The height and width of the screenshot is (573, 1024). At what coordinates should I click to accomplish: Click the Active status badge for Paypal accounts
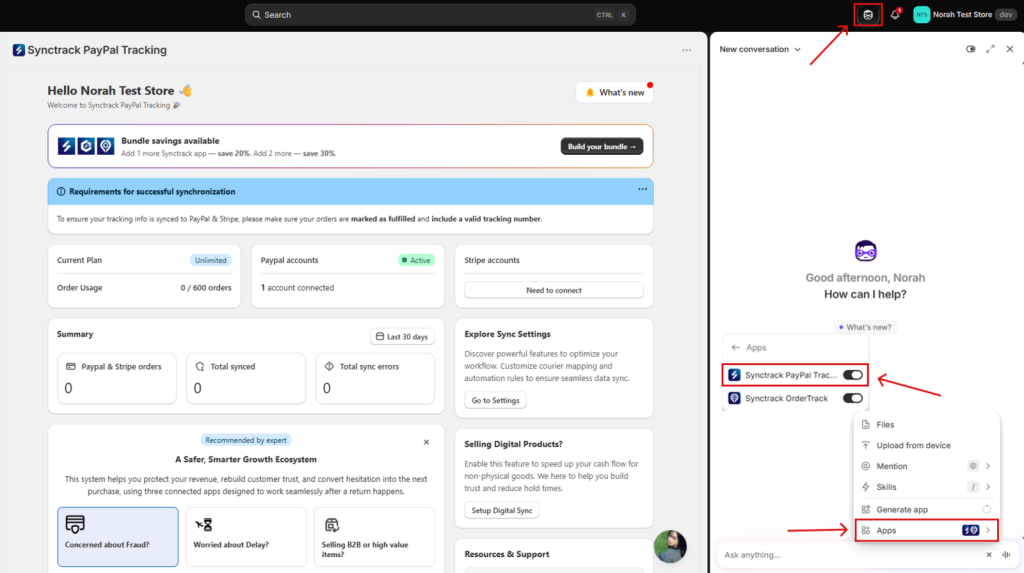pyautogui.click(x=416, y=260)
